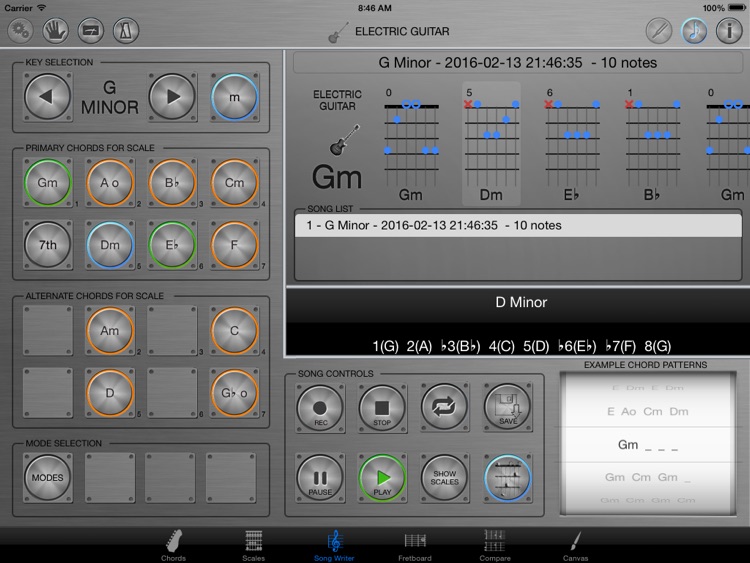Tap the pick icon at top right
The image size is (750, 563).
(x=659, y=31)
